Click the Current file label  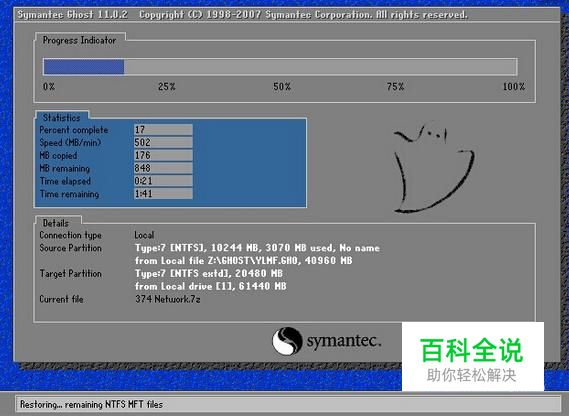[61, 299]
